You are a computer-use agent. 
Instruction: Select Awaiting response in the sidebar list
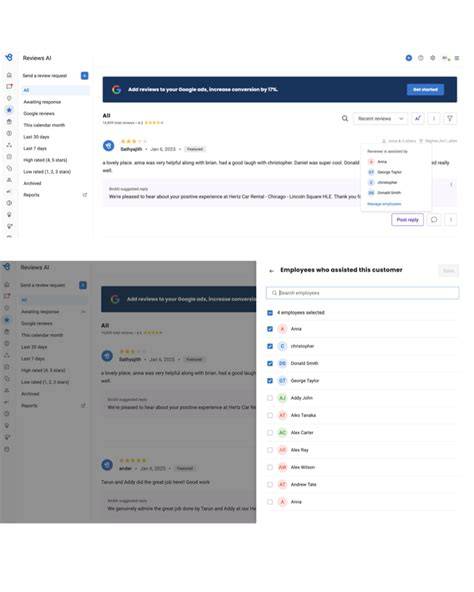coord(42,102)
